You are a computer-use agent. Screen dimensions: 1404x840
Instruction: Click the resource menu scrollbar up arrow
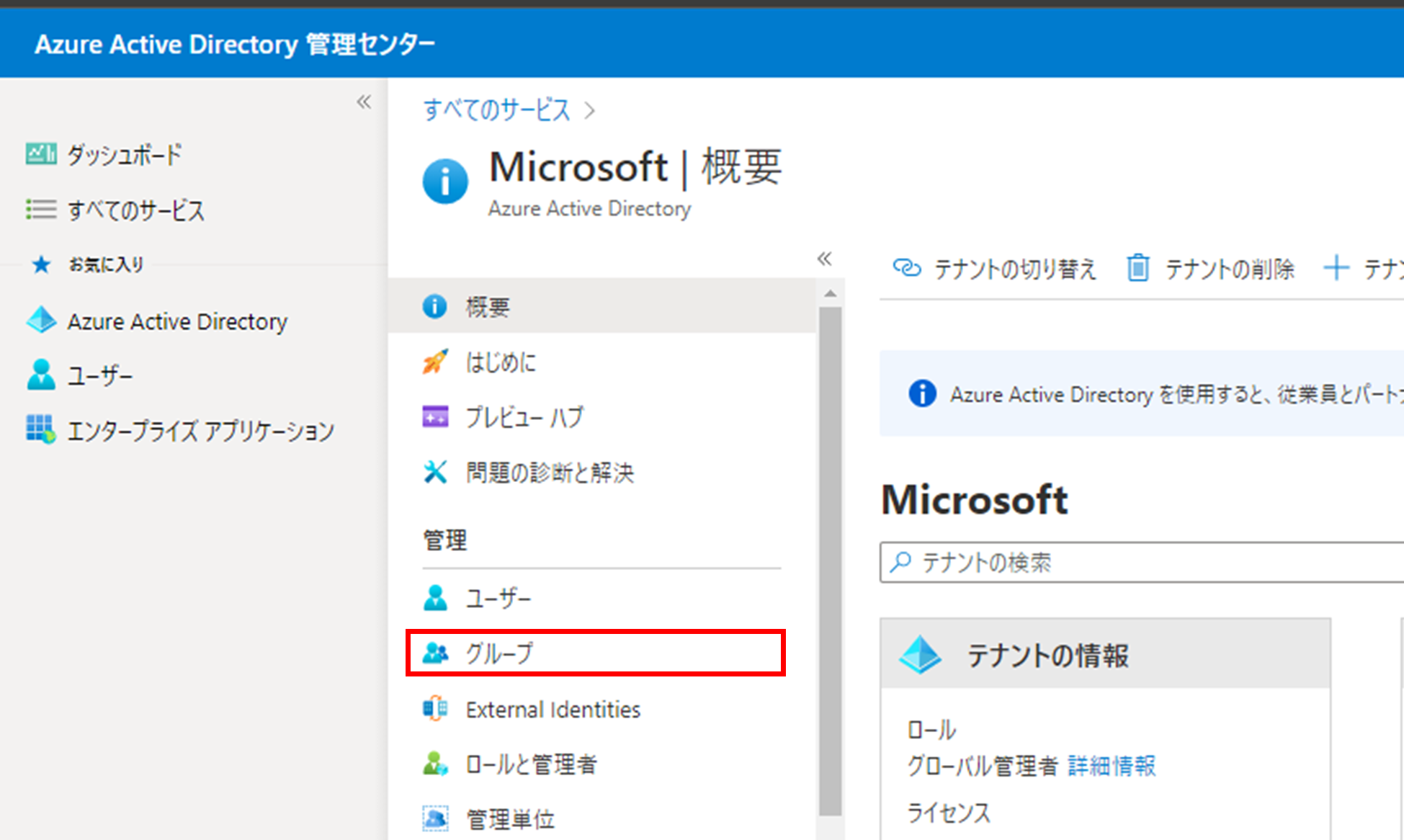[x=831, y=293]
